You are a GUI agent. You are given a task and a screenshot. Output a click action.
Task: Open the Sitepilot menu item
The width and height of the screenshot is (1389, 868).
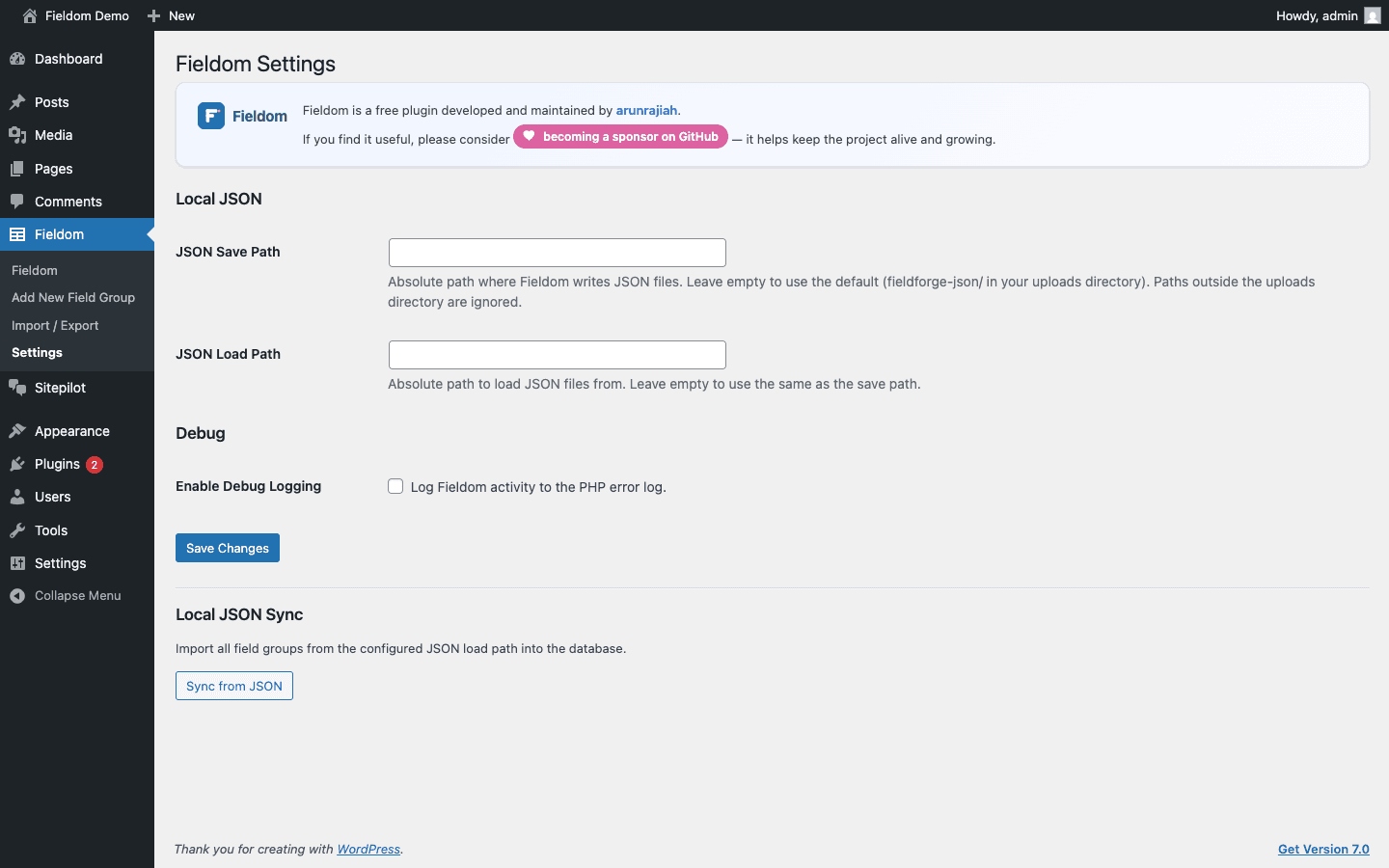[x=77, y=388]
